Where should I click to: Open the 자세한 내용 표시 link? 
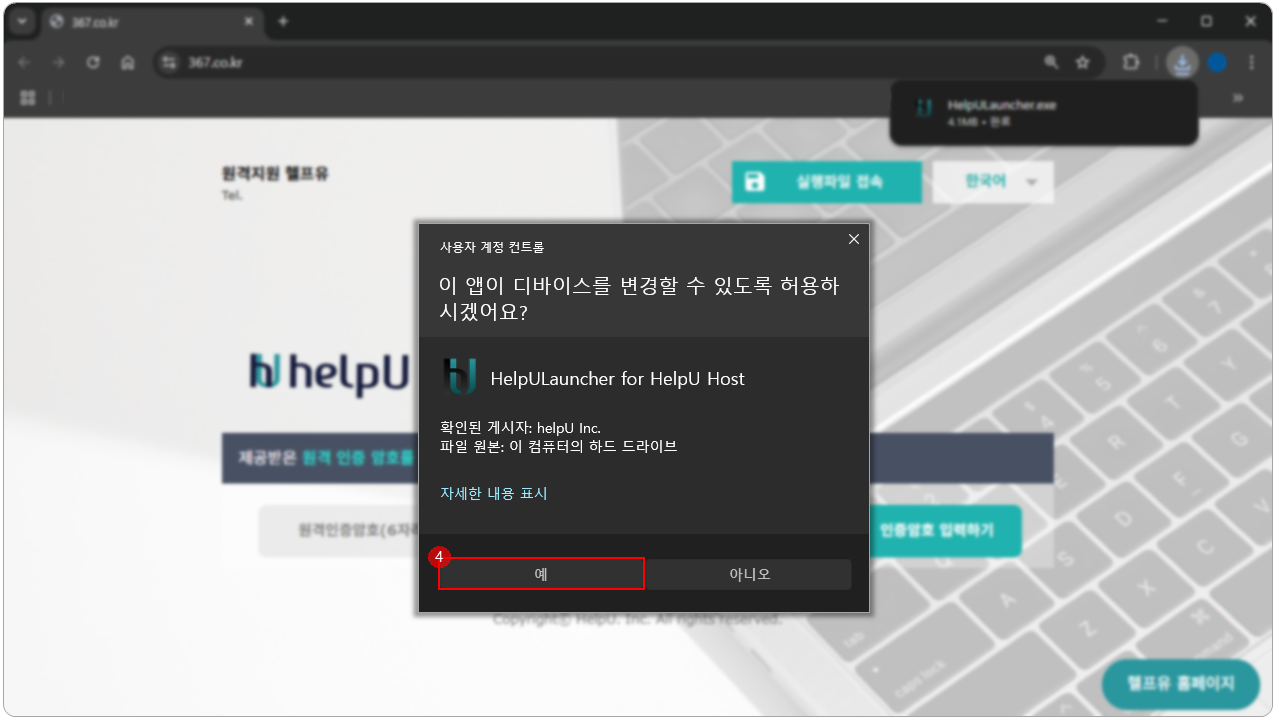(494, 493)
